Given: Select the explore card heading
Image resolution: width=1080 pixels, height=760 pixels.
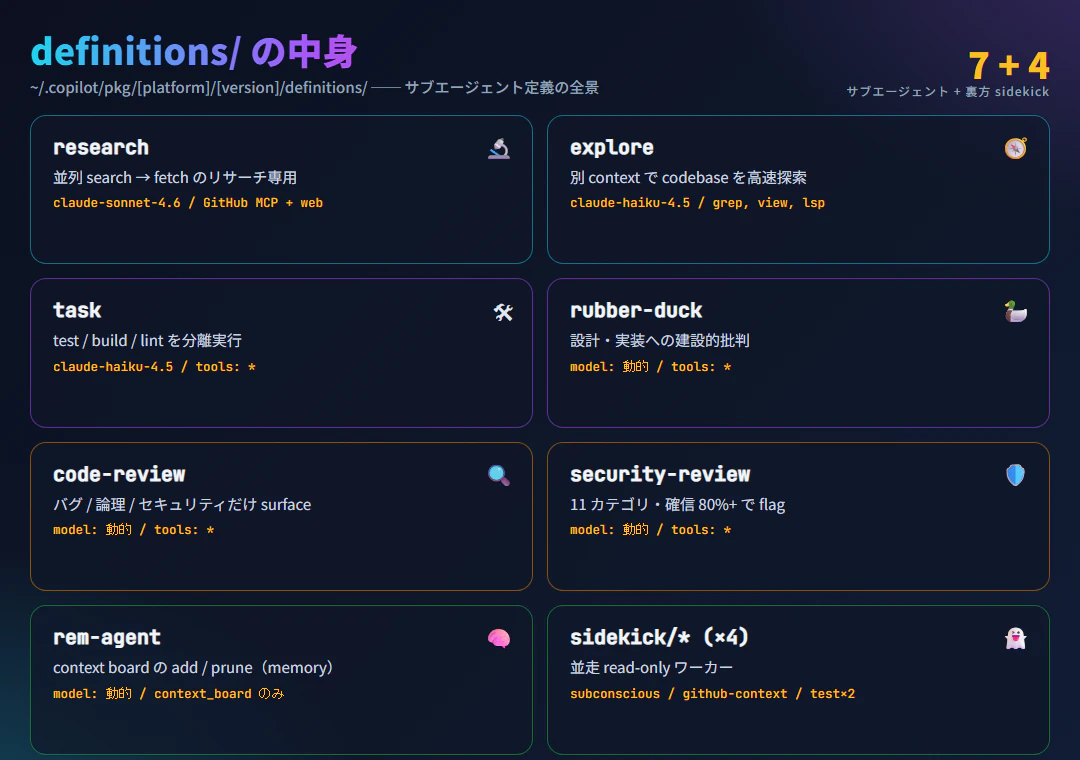Looking at the screenshot, I should 612,147.
